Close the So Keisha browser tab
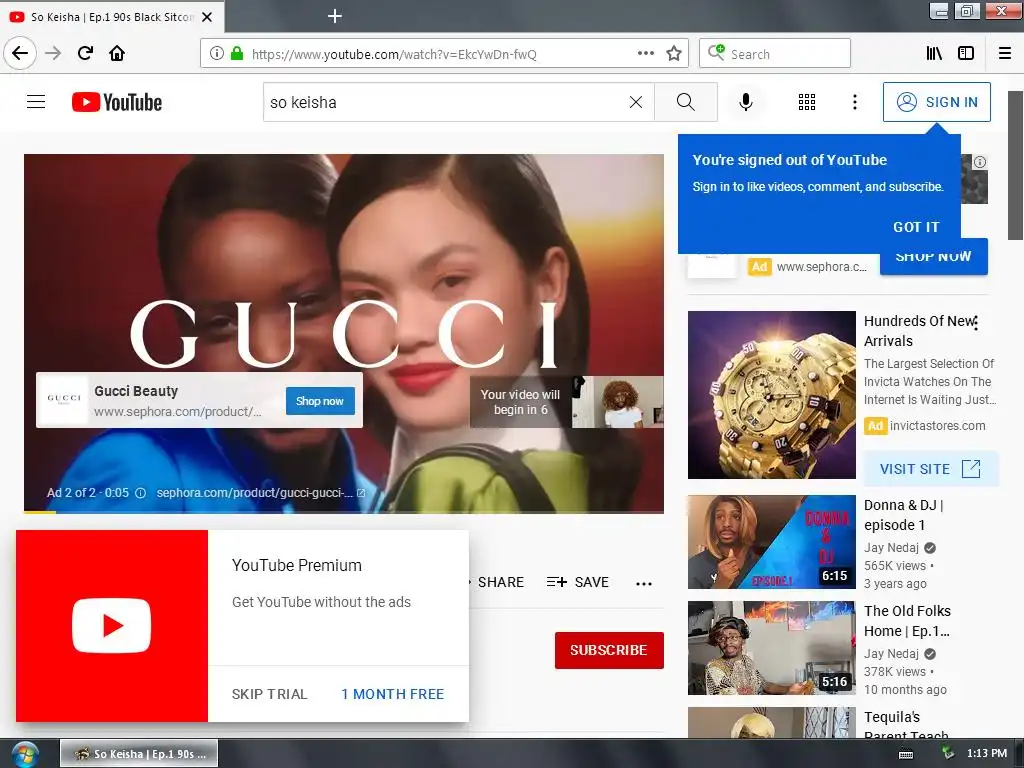The image size is (1024, 768). coord(207,17)
